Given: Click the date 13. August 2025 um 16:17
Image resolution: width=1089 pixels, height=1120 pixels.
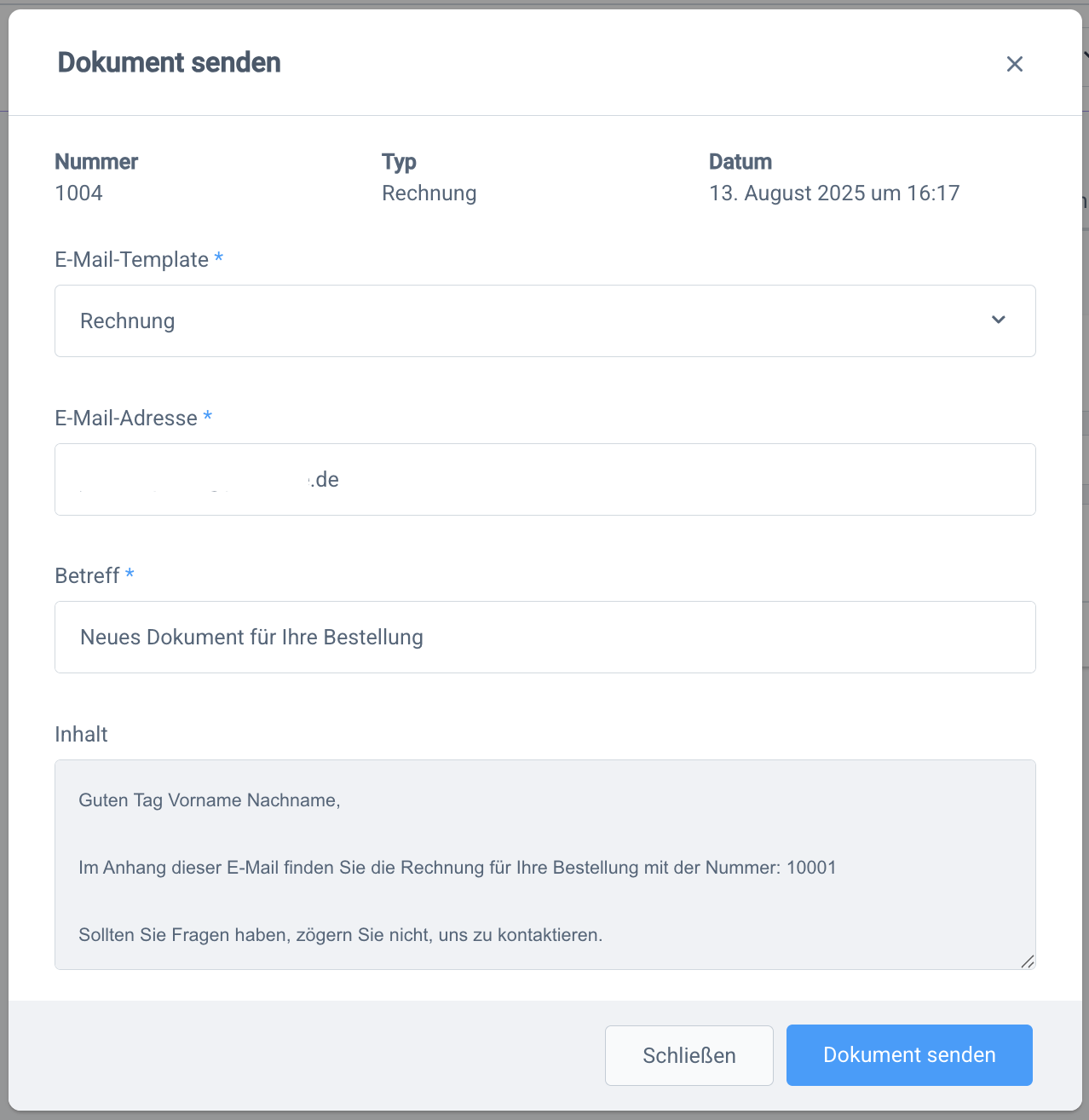Looking at the screenshot, I should pos(834,193).
